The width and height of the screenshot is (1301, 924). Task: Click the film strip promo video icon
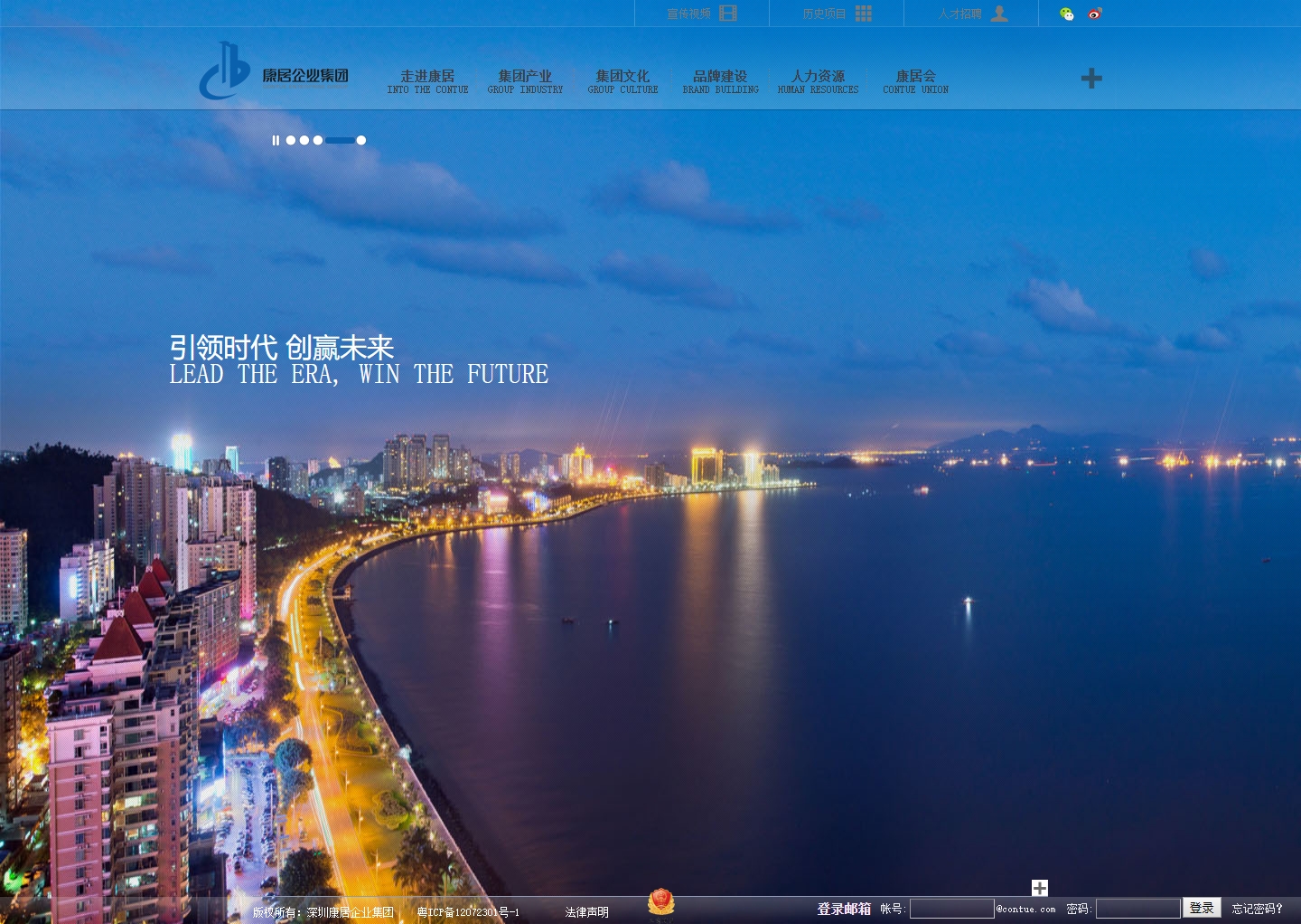[x=728, y=14]
